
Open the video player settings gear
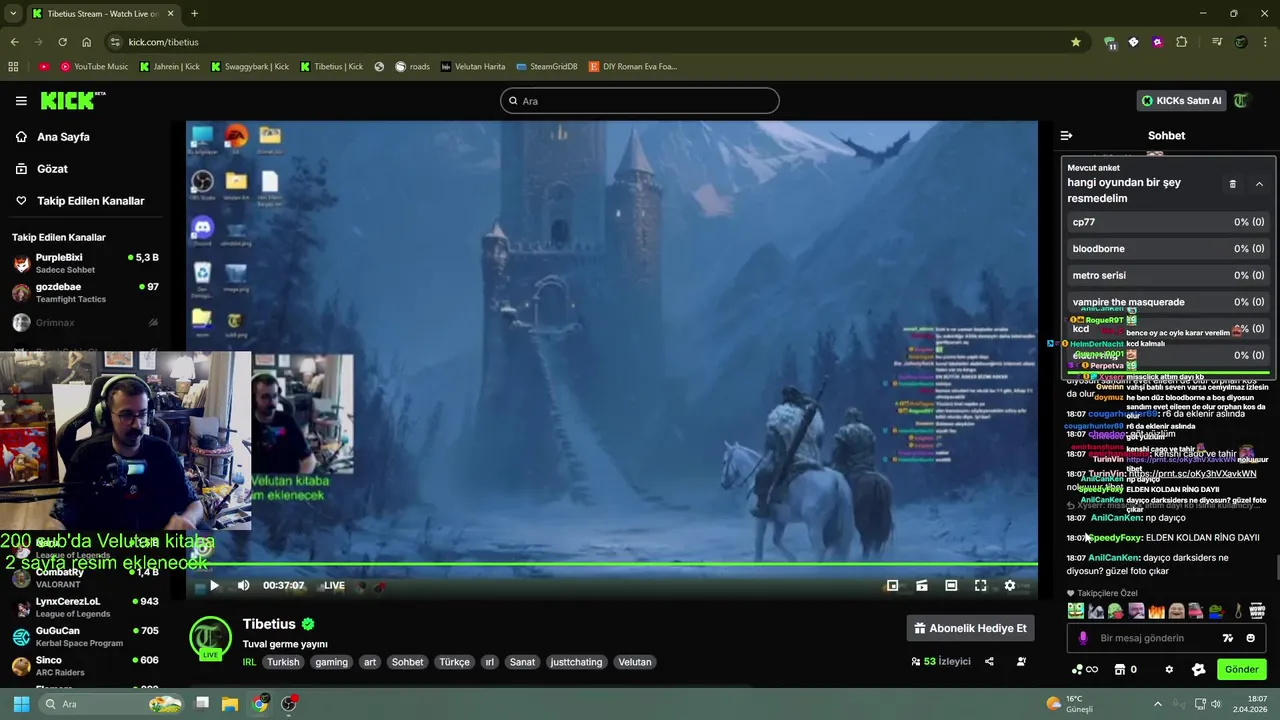pos(1010,586)
